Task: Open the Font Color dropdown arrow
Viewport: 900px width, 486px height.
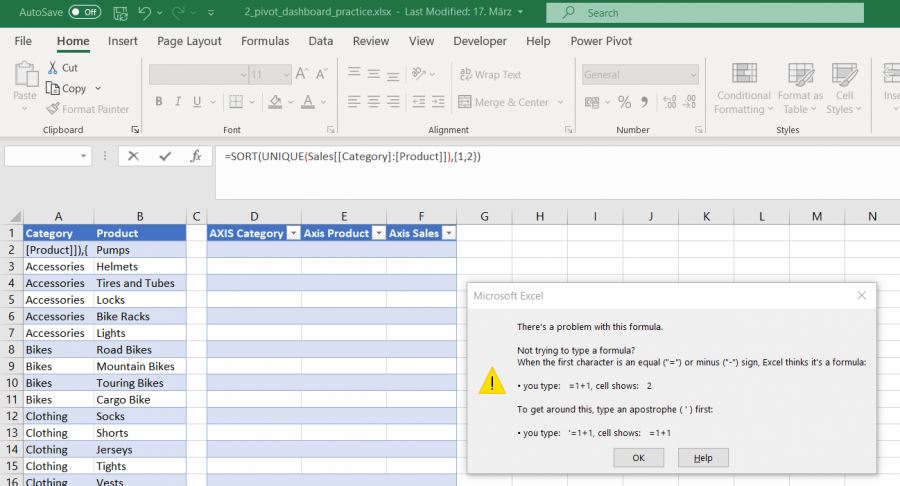Action: pyautogui.click(x=324, y=102)
